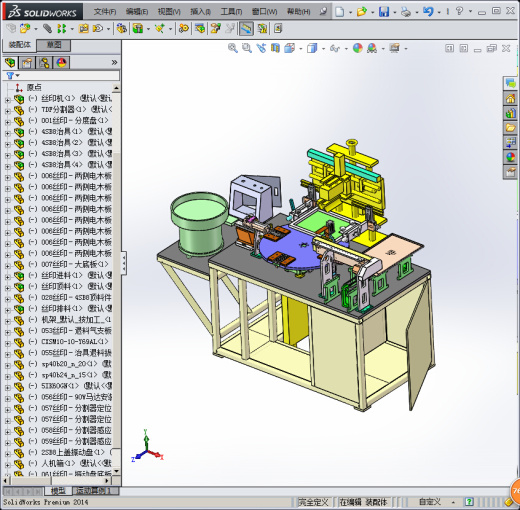Click the status bar help question icon

(x=469, y=502)
